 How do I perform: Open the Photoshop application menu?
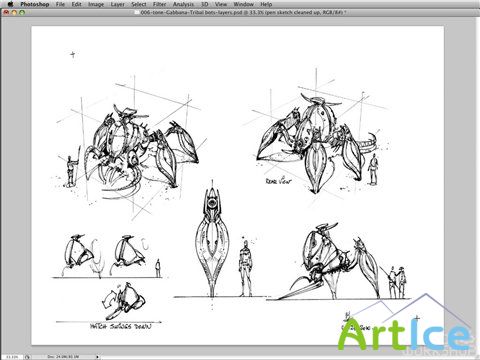click(x=35, y=4)
